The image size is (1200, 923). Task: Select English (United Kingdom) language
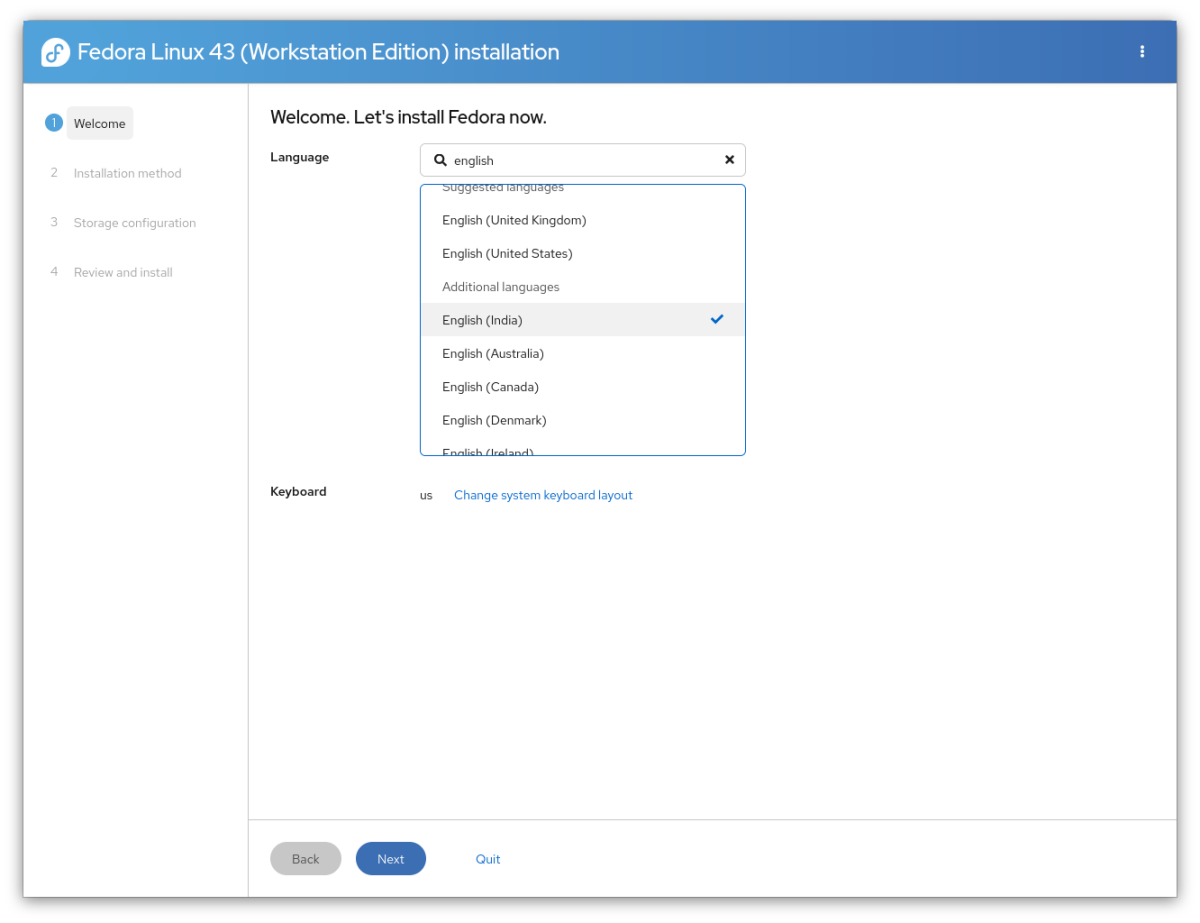[514, 220]
